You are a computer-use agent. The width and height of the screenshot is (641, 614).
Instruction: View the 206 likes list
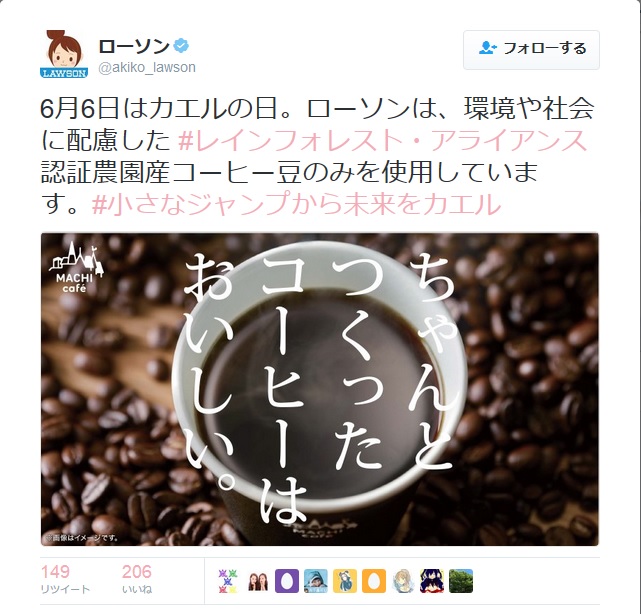coord(137,579)
